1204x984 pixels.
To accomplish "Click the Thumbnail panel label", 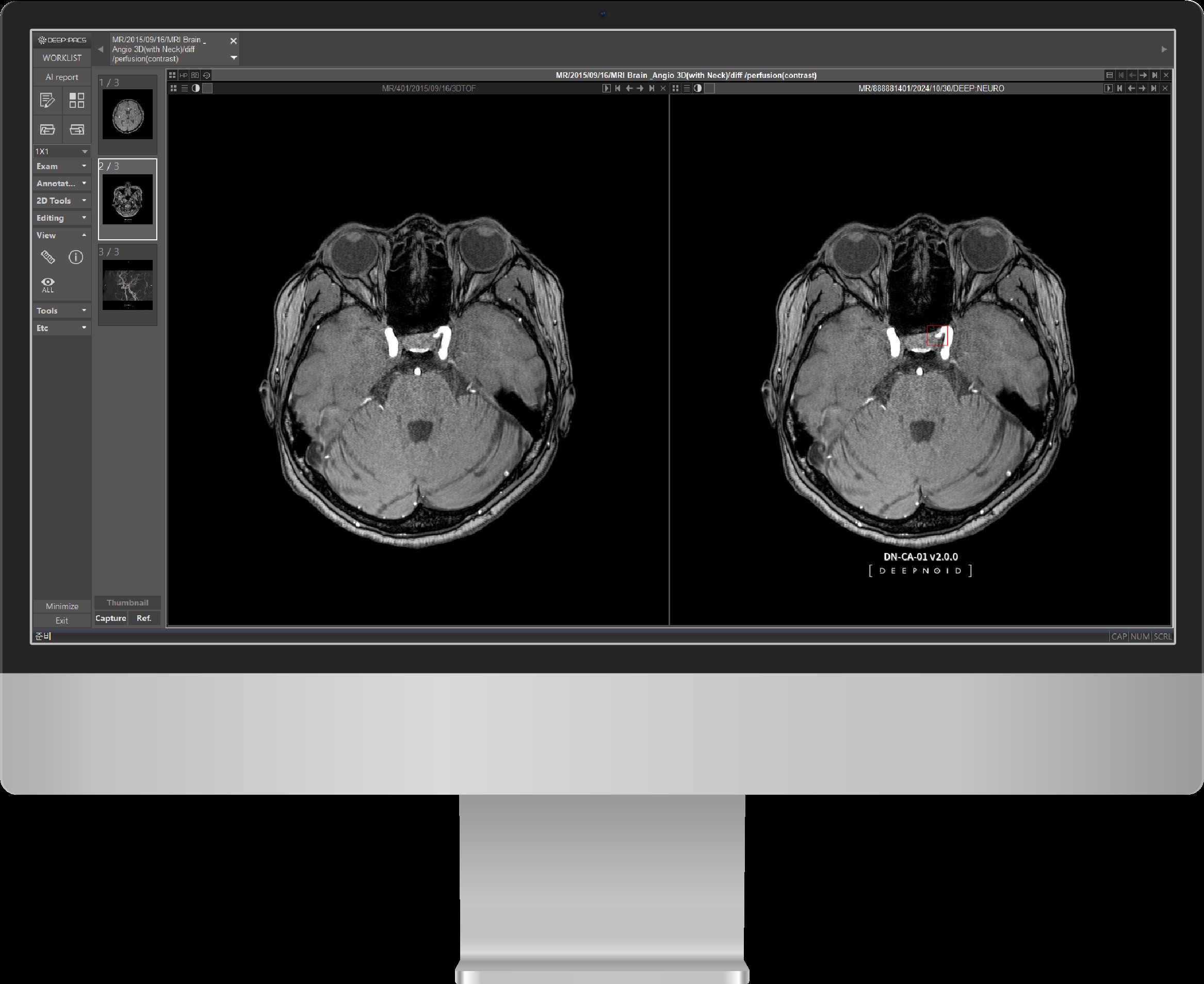I will coord(127,602).
